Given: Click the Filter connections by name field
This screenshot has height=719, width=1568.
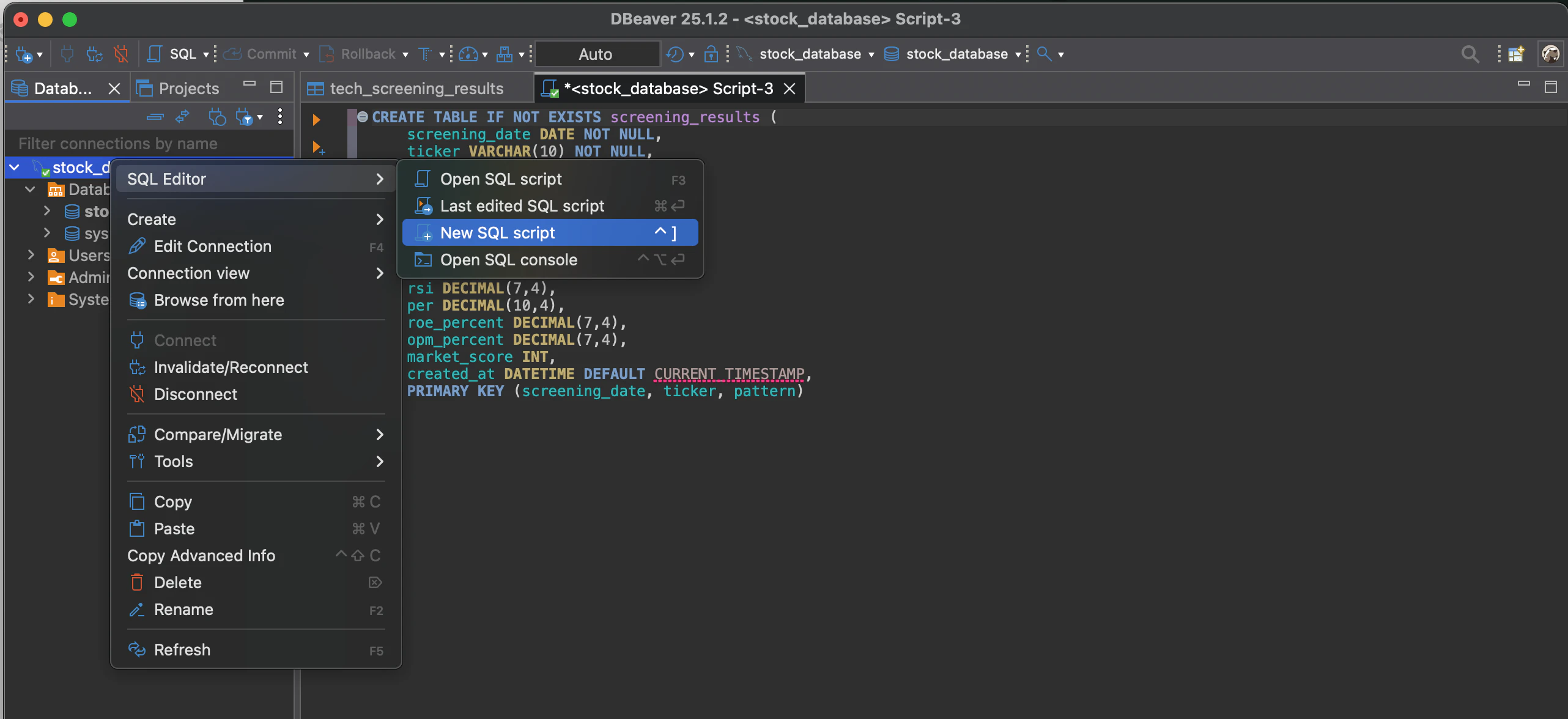Looking at the screenshot, I should [x=149, y=144].
